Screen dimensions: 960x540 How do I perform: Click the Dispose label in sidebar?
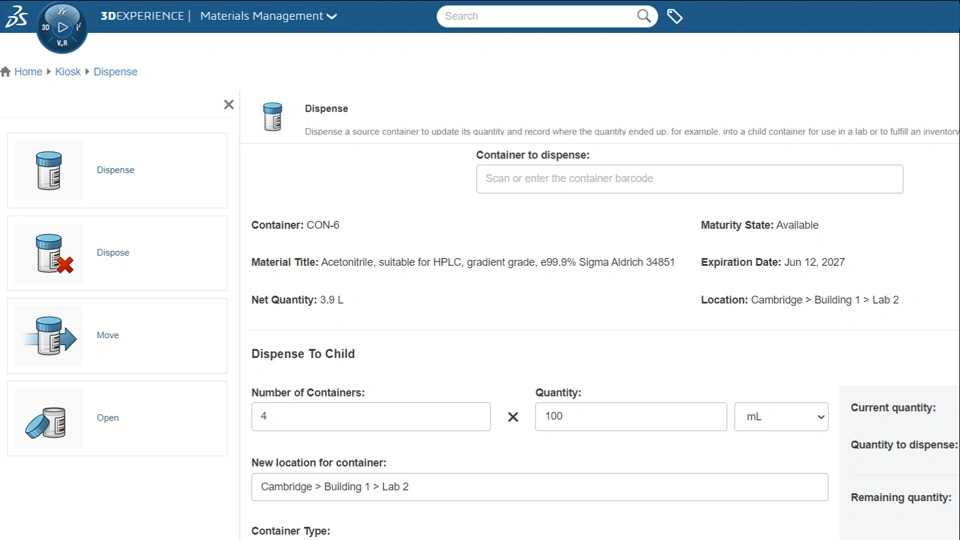click(x=113, y=252)
